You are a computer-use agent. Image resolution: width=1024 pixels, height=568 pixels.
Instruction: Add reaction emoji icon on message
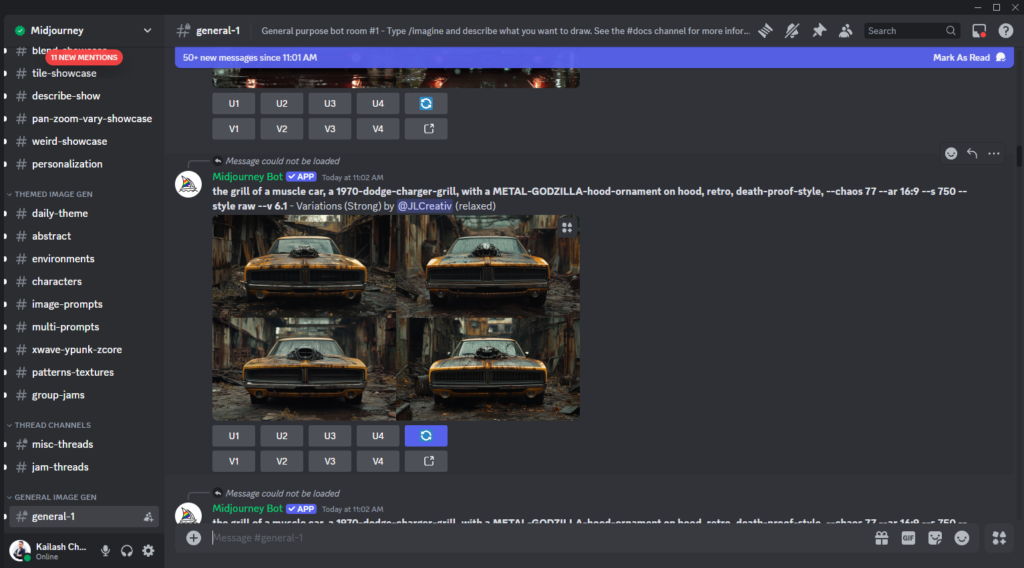(951, 153)
